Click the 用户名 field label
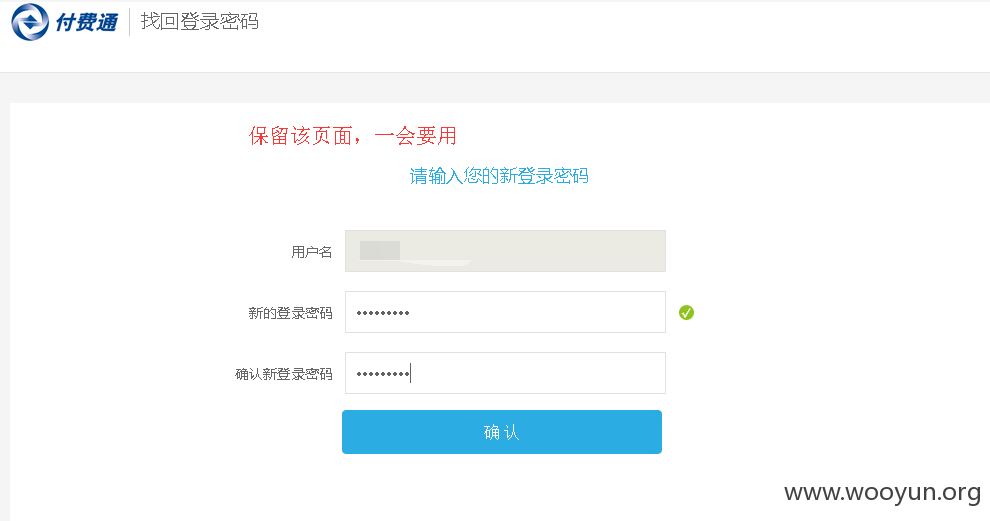The height and width of the screenshot is (521, 990). tap(311, 252)
